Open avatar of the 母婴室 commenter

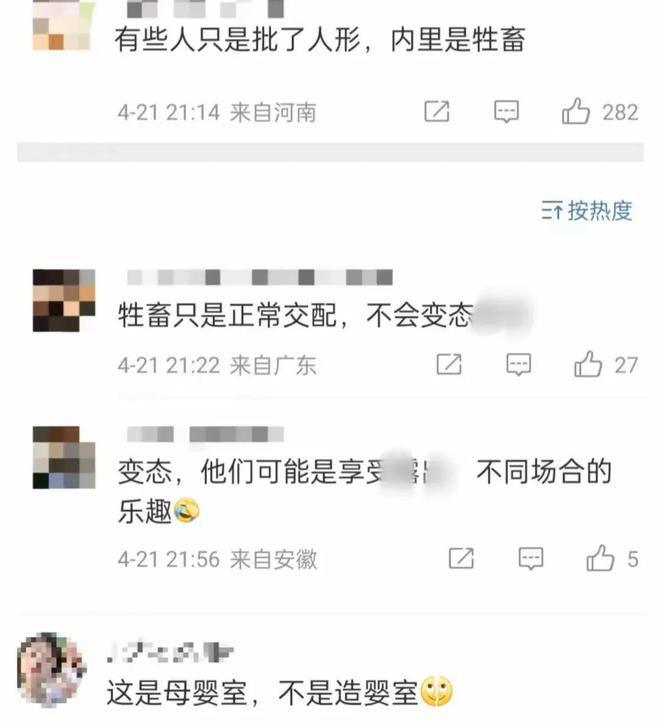click(x=51, y=670)
